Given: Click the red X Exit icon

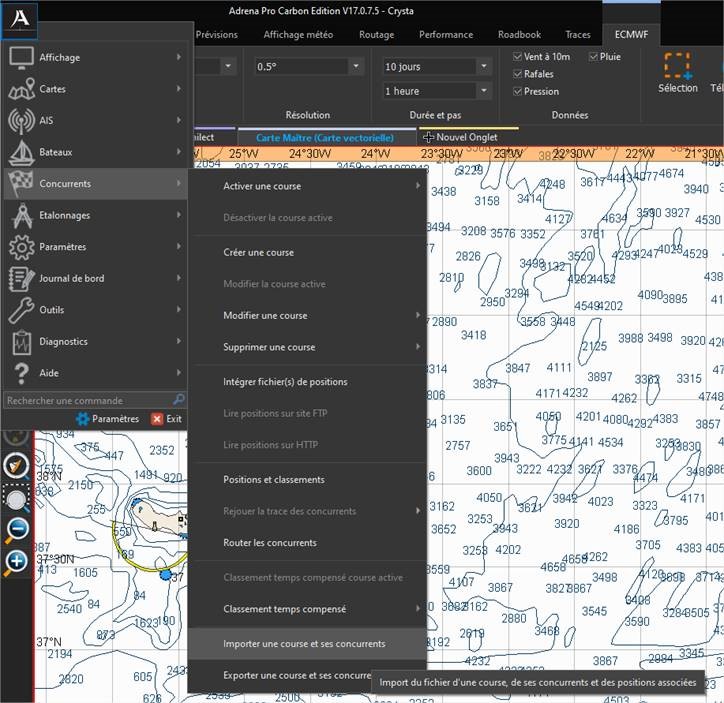Looking at the screenshot, I should click(x=157, y=419).
